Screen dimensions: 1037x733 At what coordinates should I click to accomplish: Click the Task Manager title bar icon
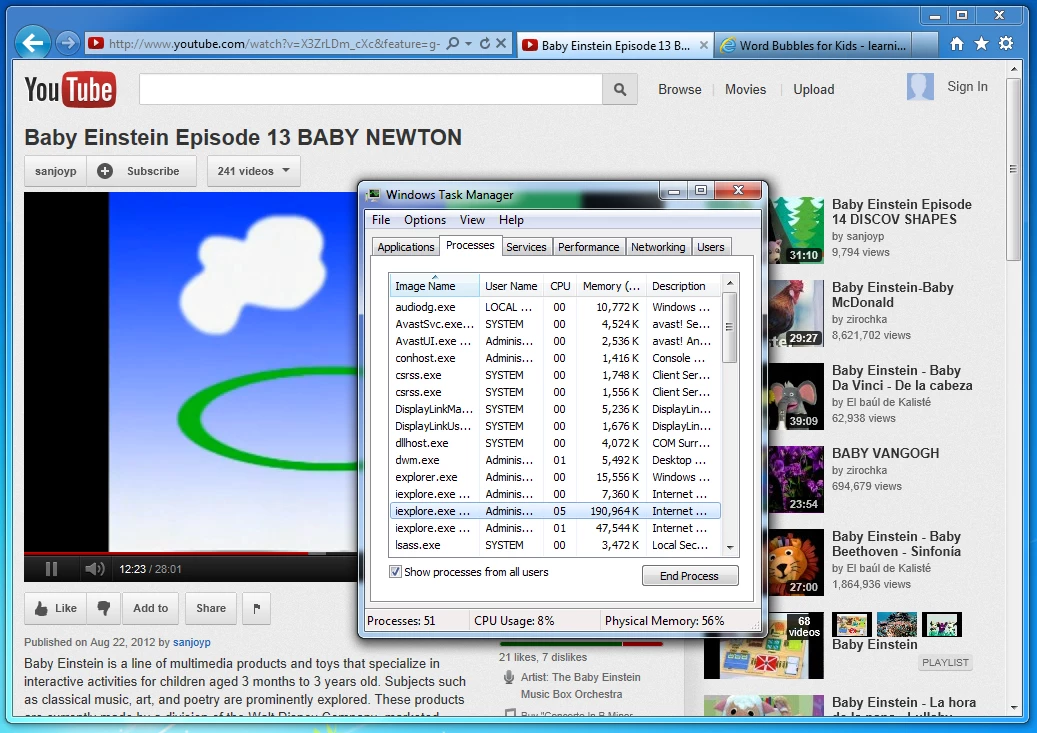[x=374, y=194]
